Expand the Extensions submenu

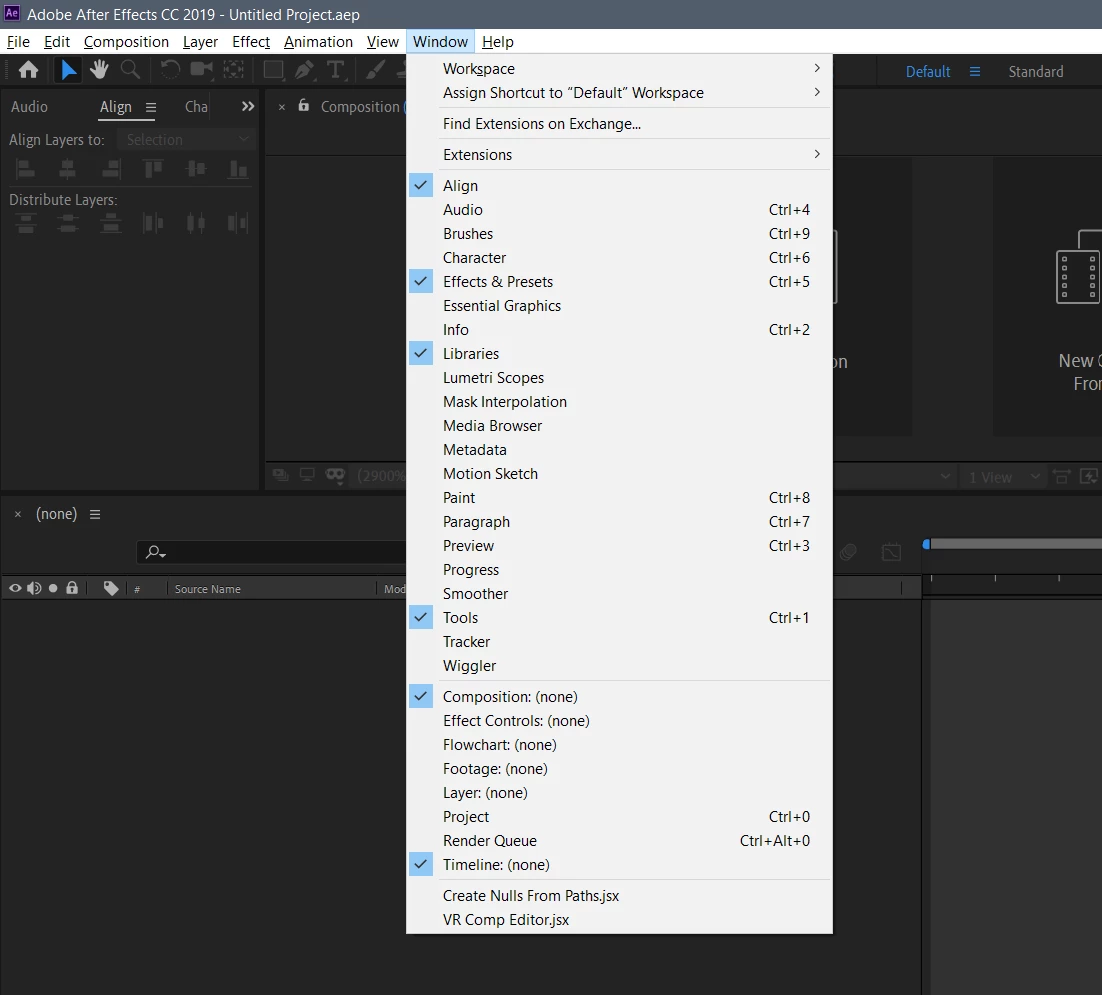618,155
